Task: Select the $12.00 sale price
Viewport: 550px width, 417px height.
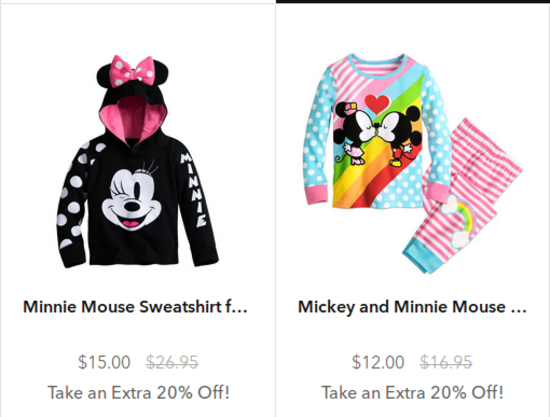Action: coord(378,362)
